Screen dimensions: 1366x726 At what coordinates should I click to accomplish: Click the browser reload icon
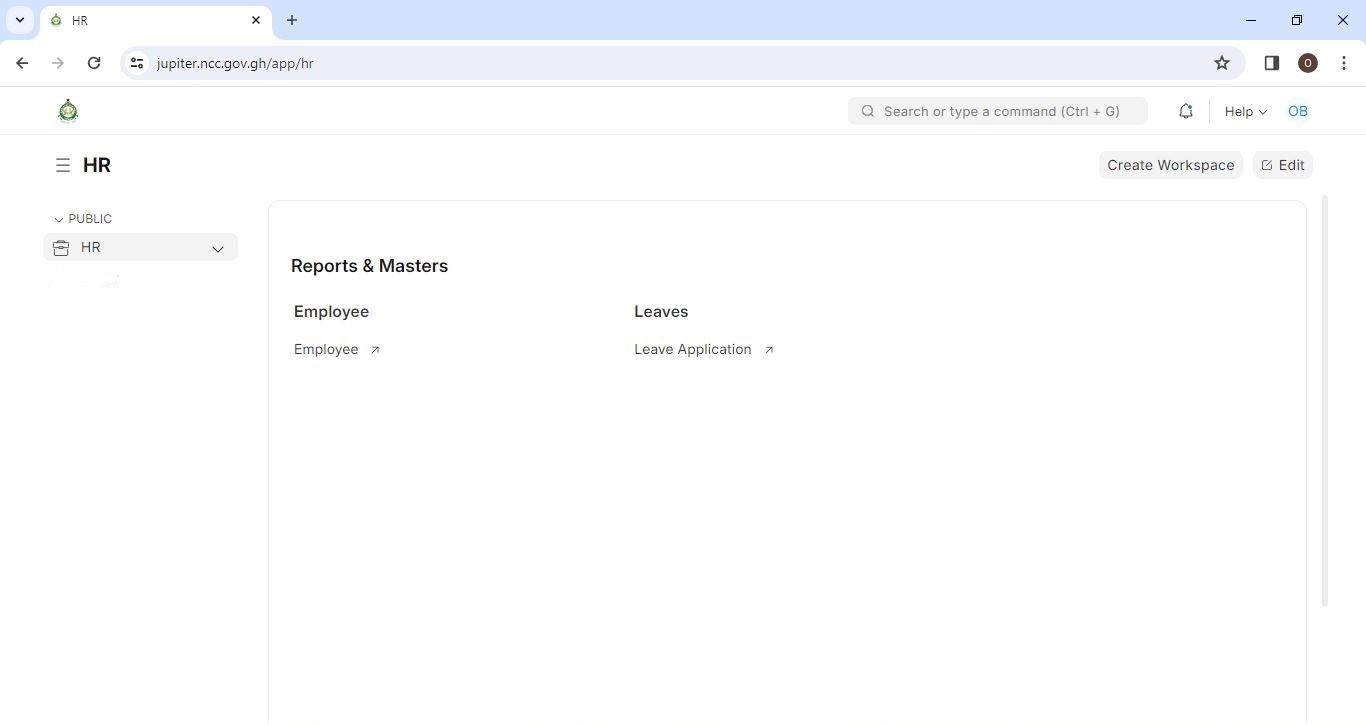click(x=94, y=63)
